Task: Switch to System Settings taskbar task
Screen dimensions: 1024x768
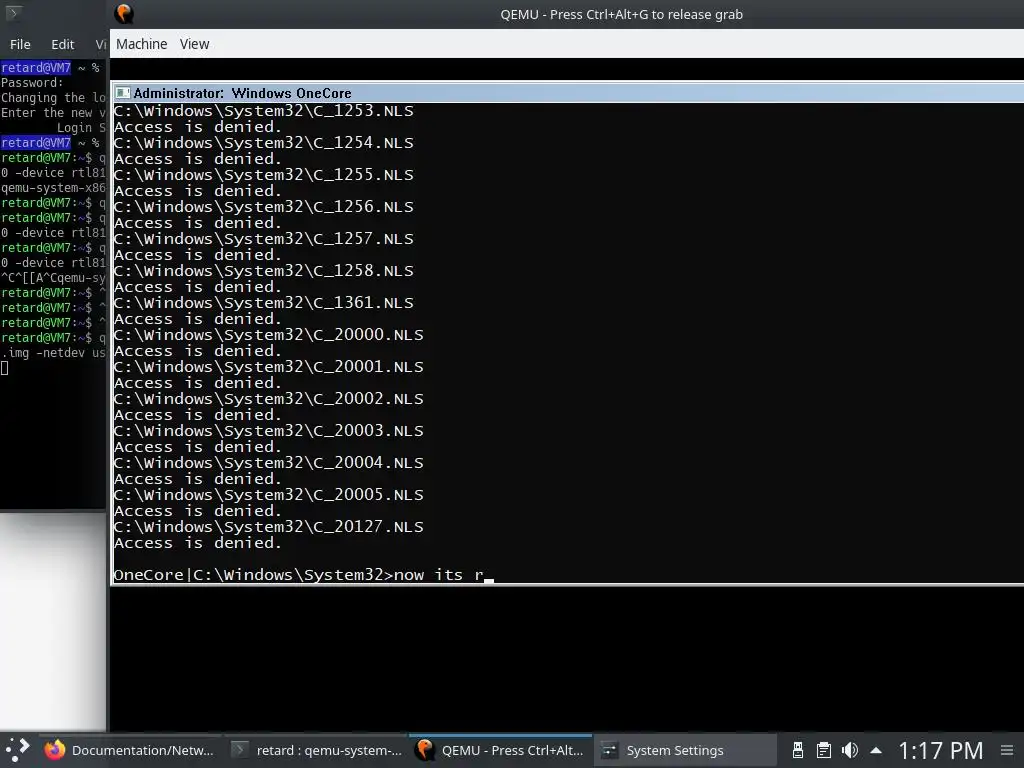Action: [685, 750]
